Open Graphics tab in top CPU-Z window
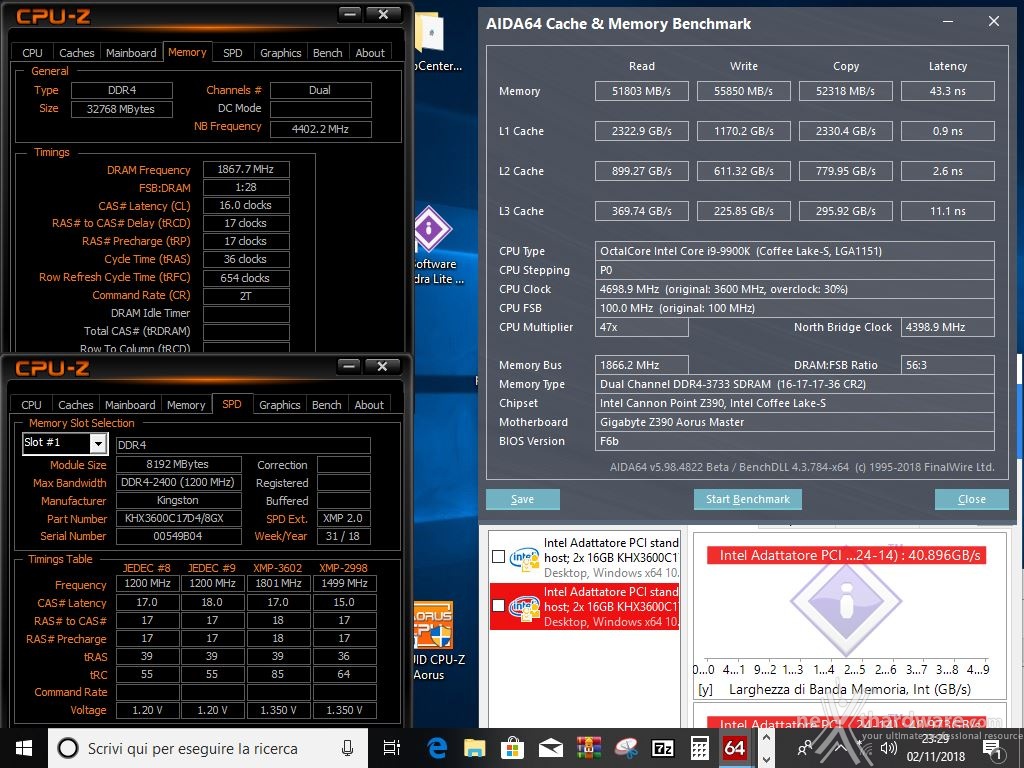Screen dimensions: 1024x768 click(280, 53)
